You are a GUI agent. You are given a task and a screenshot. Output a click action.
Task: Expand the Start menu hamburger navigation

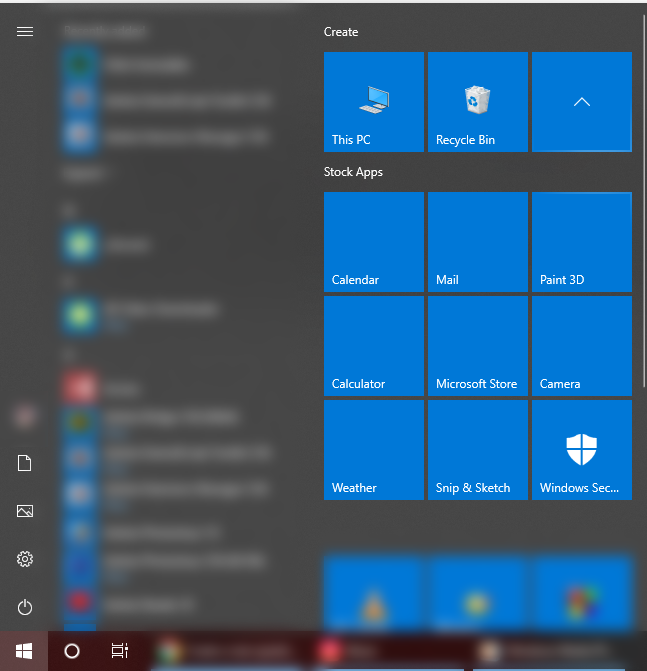click(25, 32)
